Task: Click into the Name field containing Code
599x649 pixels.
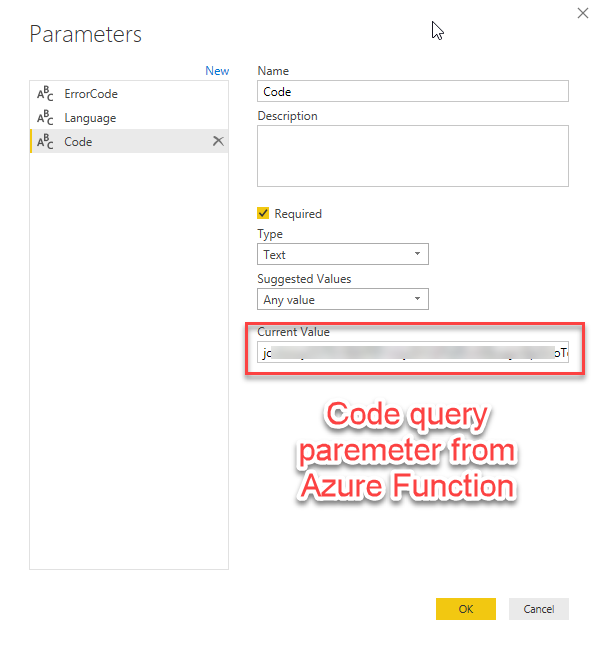Action: coord(413,91)
